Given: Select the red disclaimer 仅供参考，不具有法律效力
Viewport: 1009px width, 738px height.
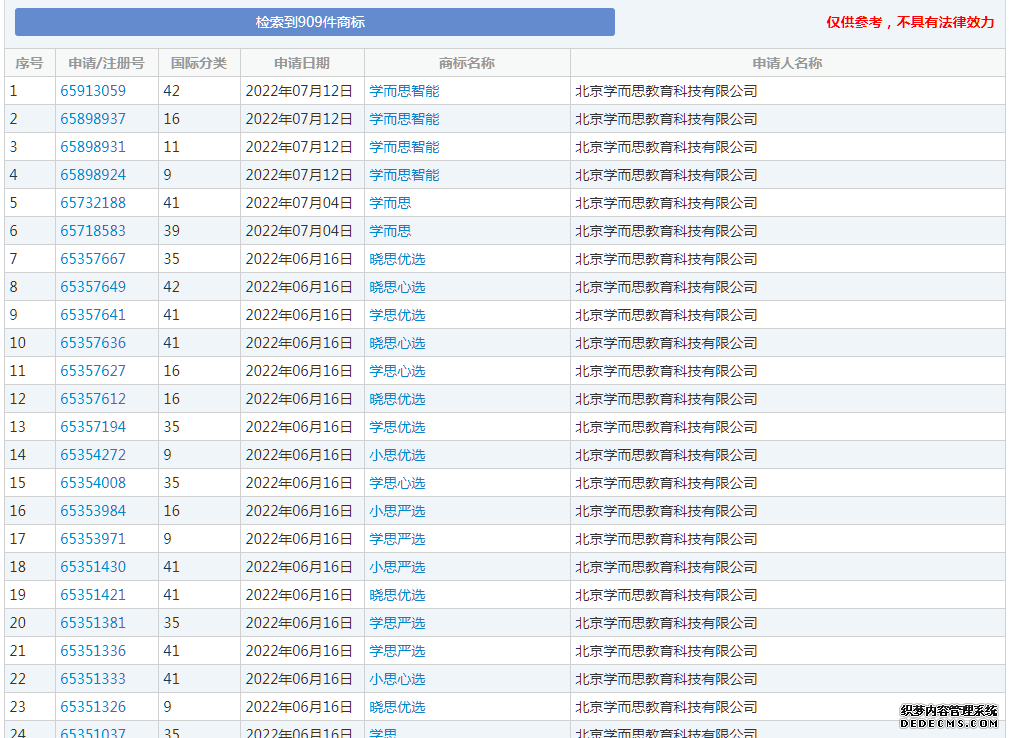Looking at the screenshot, I should (x=910, y=23).
